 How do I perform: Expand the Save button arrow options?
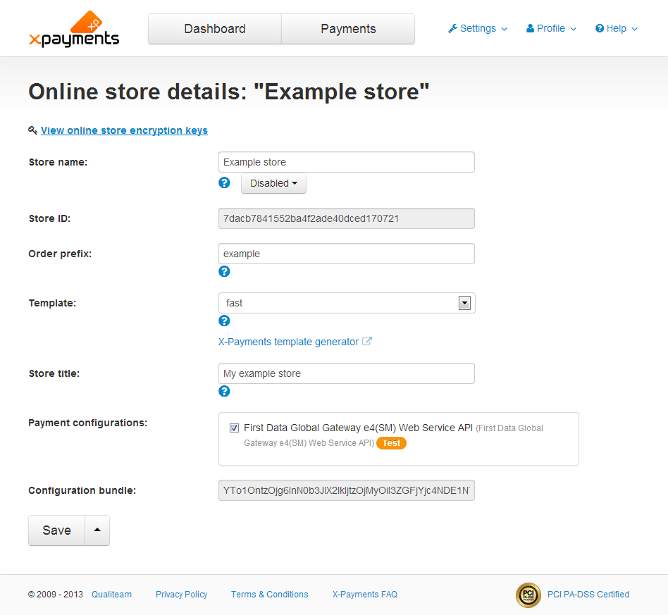coord(97,530)
